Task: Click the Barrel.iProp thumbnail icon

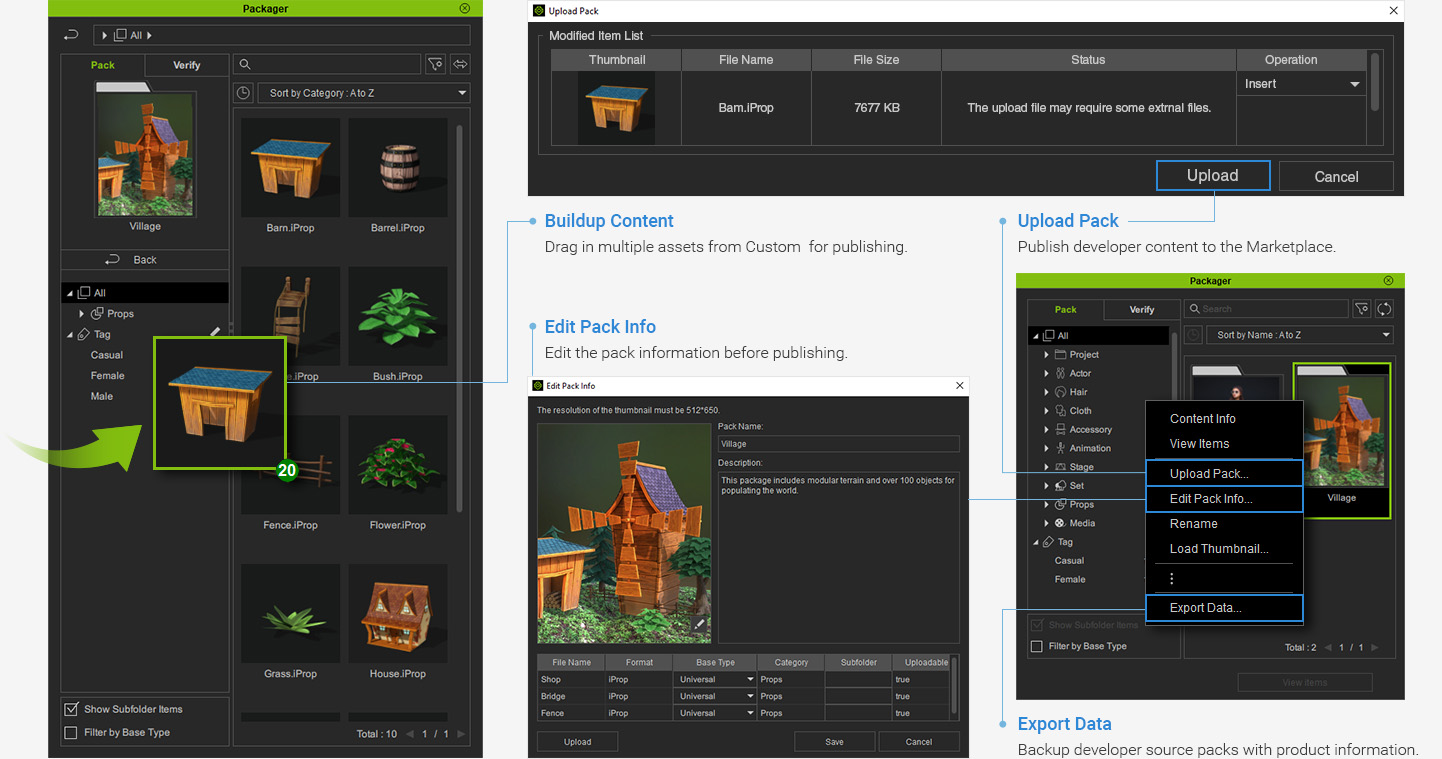Action: coord(397,167)
